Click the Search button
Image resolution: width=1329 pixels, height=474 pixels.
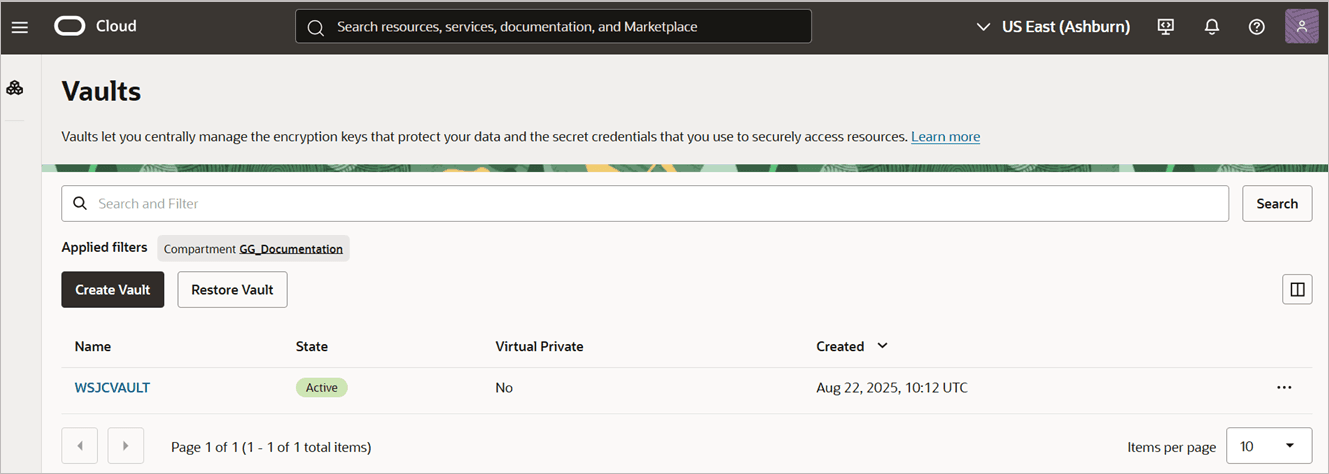click(1277, 203)
